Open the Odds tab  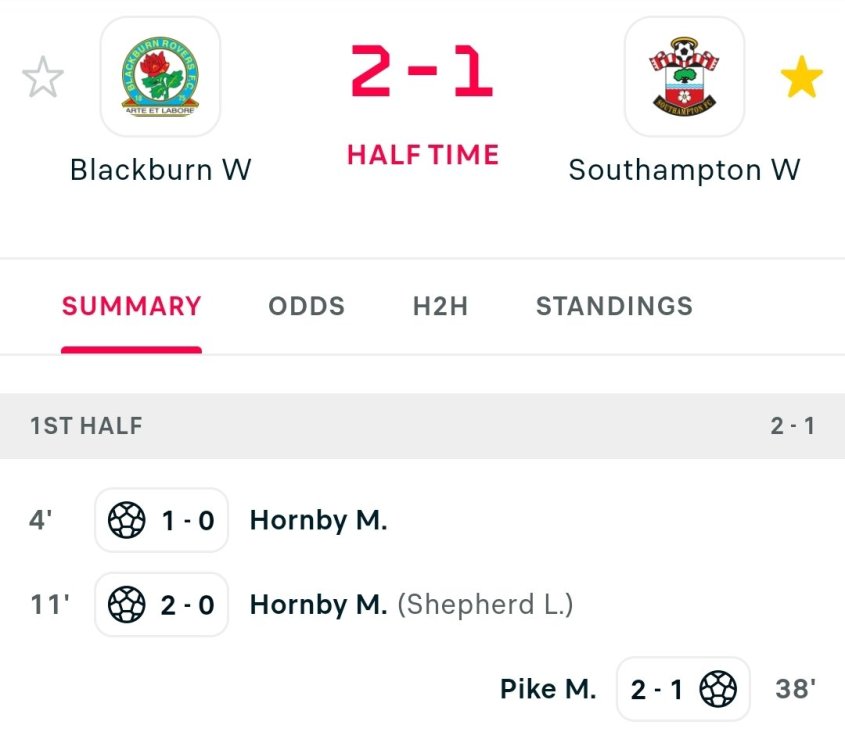306,306
